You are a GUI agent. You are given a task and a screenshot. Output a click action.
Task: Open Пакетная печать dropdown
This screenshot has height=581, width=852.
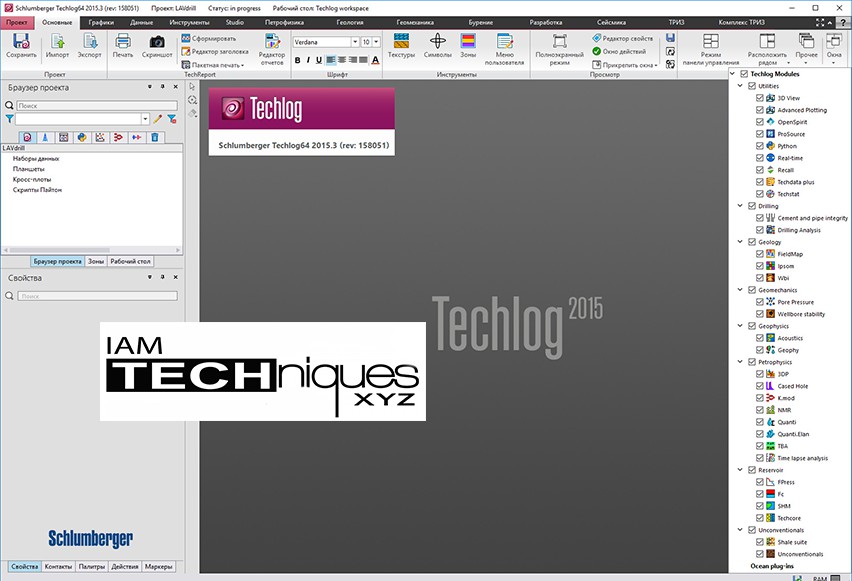click(x=213, y=65)
